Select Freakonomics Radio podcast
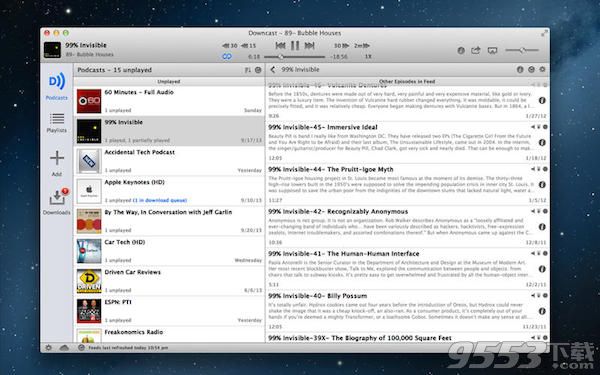 click(169, 335)
